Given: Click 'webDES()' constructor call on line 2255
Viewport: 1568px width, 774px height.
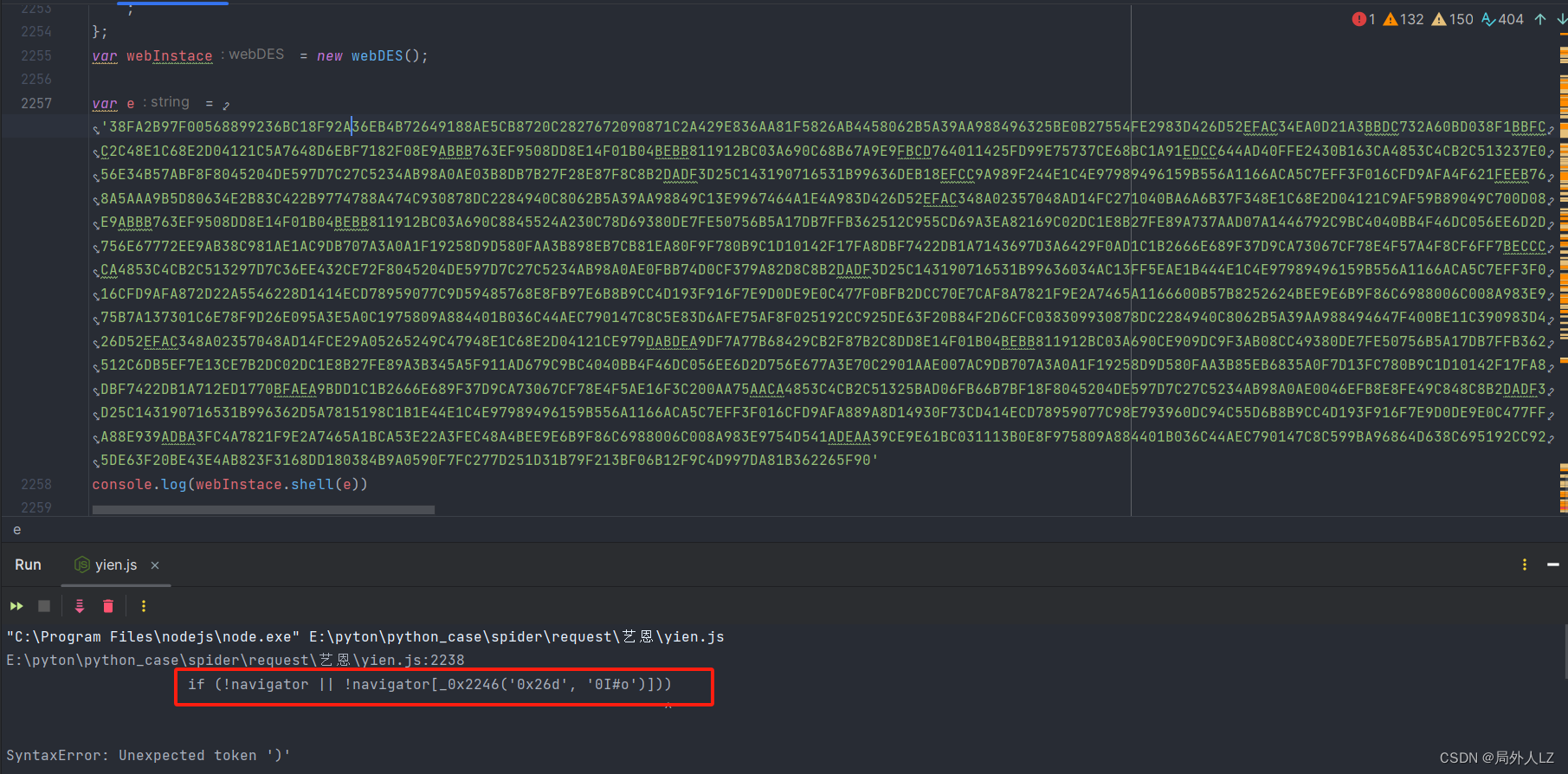Looking at the screenshot, I should pos(385,55).
